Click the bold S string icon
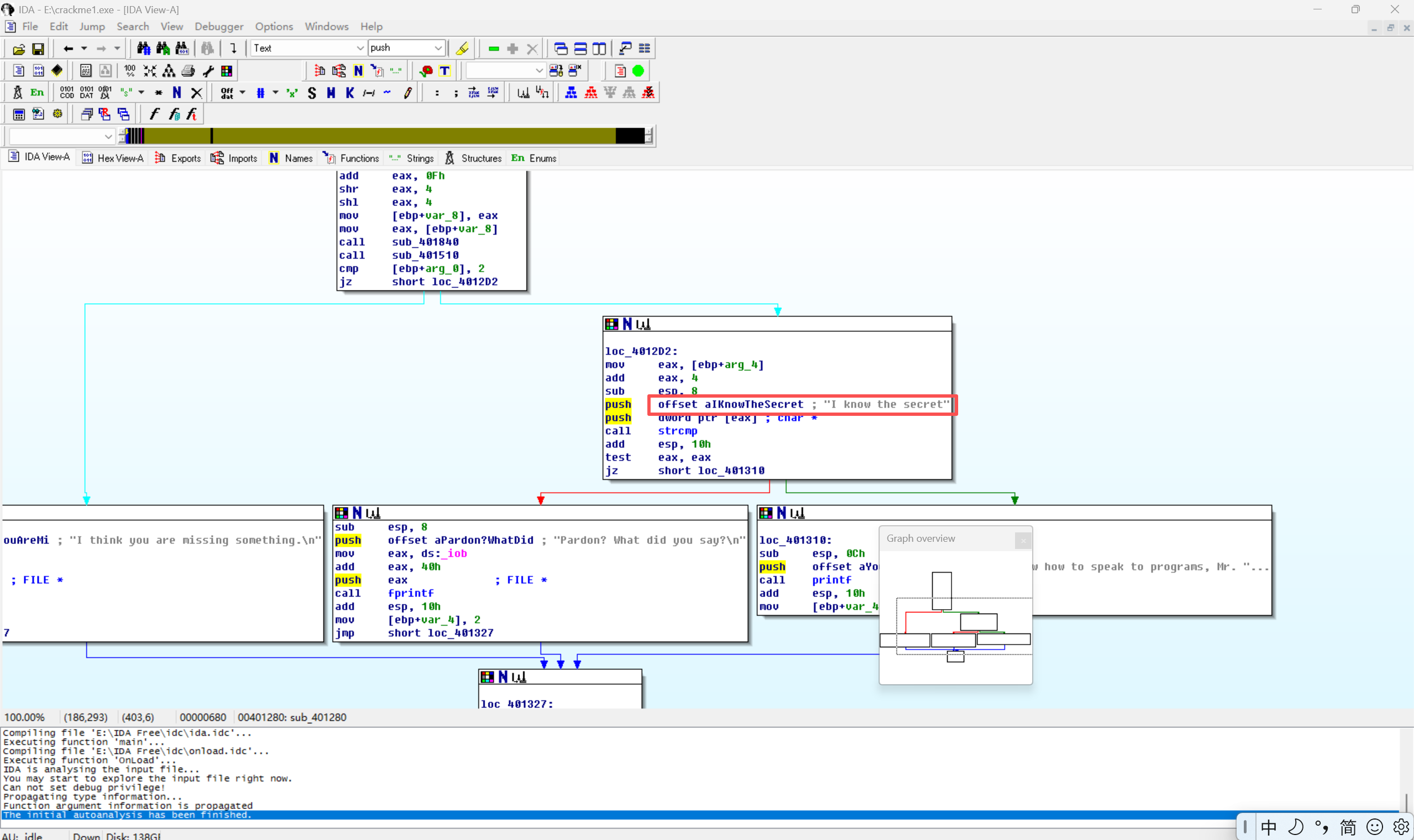Image resolution: width=1414 pixels, height=840 pixels. 312,93
